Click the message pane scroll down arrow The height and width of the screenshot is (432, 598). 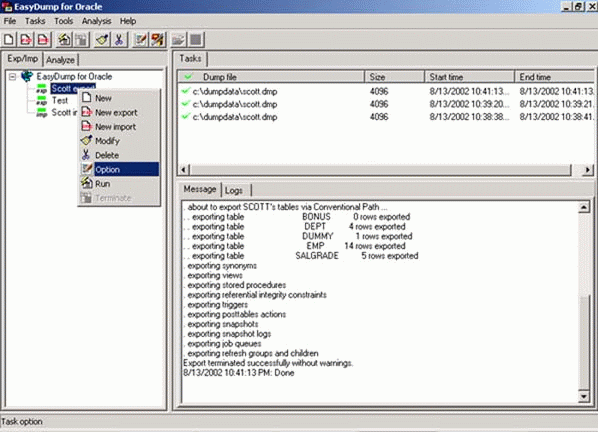click(x=584, y=397)
